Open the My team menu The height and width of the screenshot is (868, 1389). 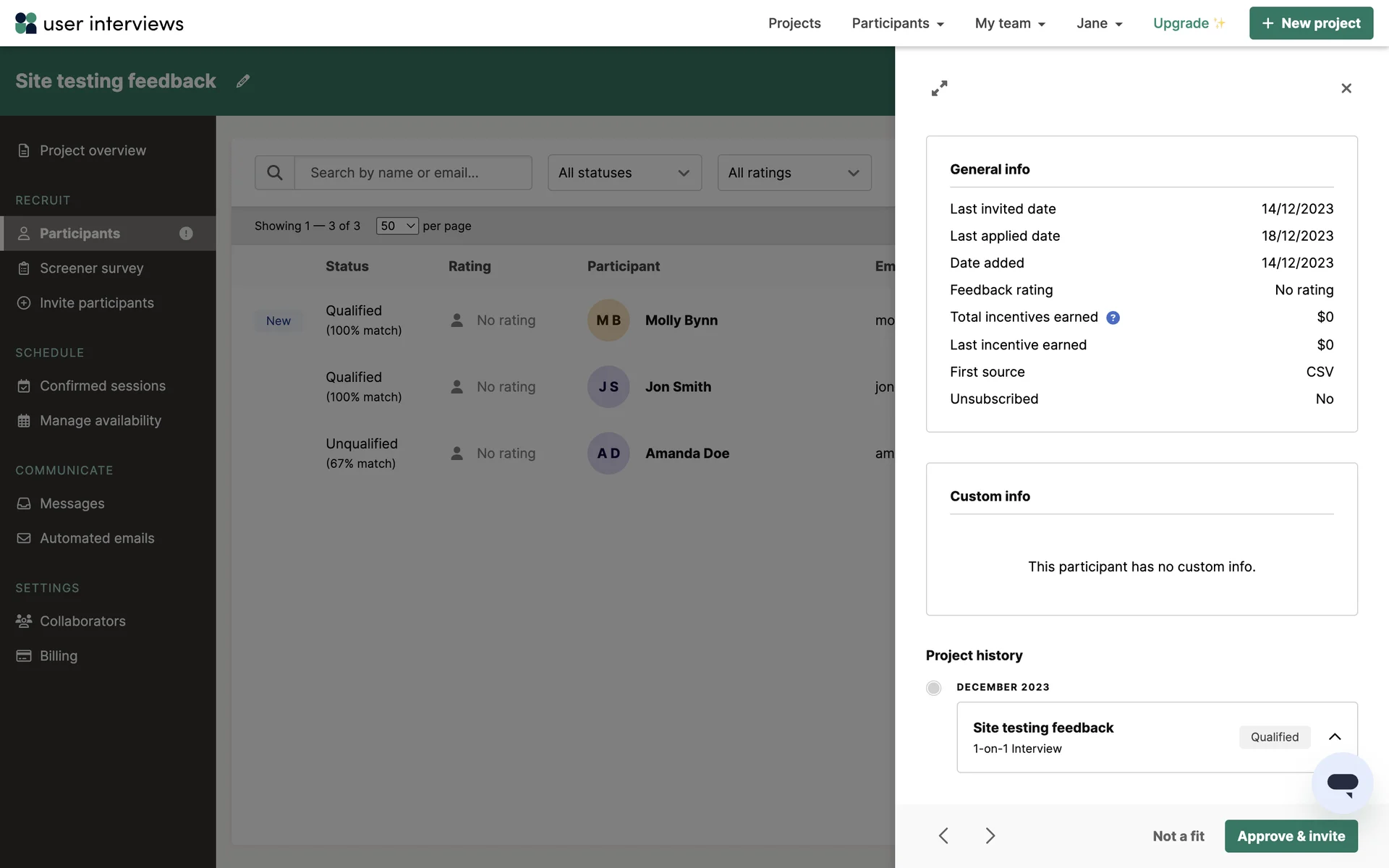click(1010, 23)
